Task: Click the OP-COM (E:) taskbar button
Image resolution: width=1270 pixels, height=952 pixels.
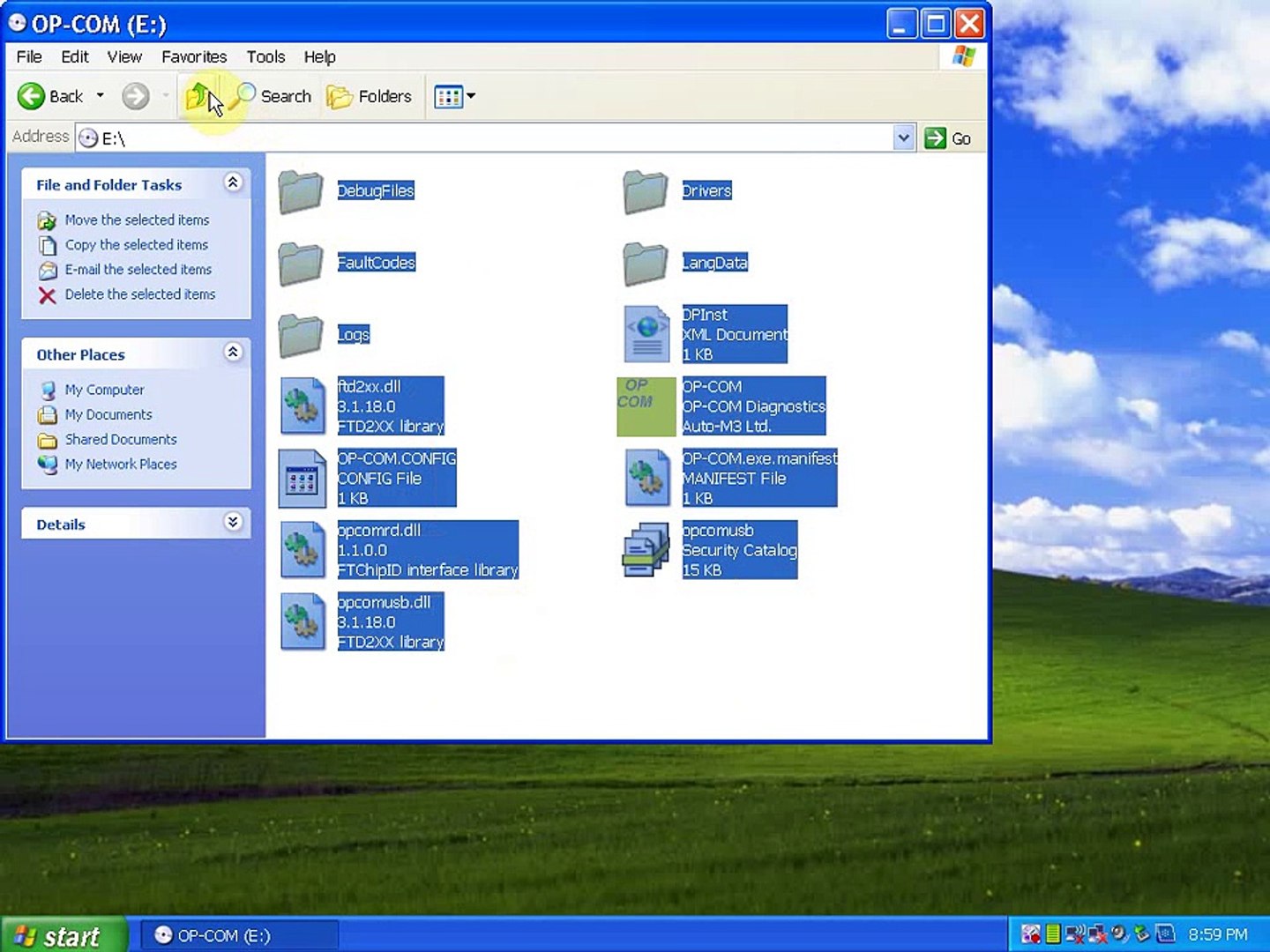Action: 240,935
